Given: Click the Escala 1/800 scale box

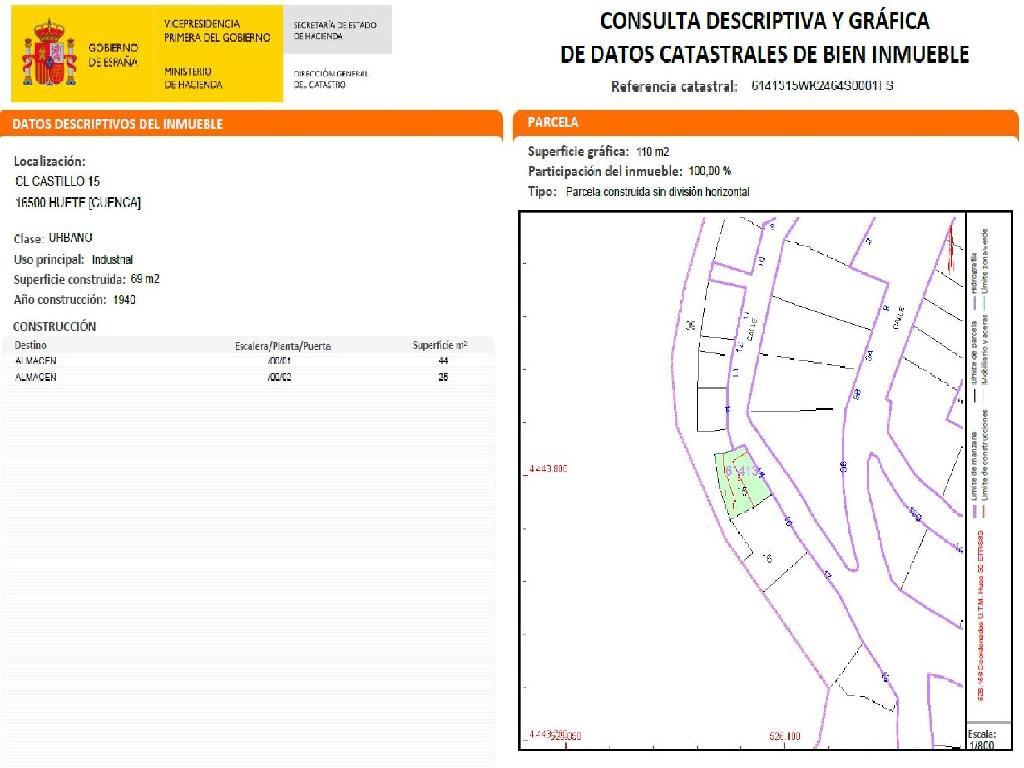Looking at the screenshot, I should pyautogui.click(x=982, y=739).
